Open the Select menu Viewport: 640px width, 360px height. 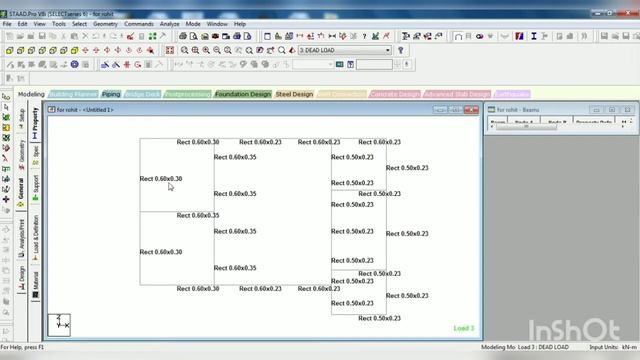pyautogui.click(x=79, y=24)
